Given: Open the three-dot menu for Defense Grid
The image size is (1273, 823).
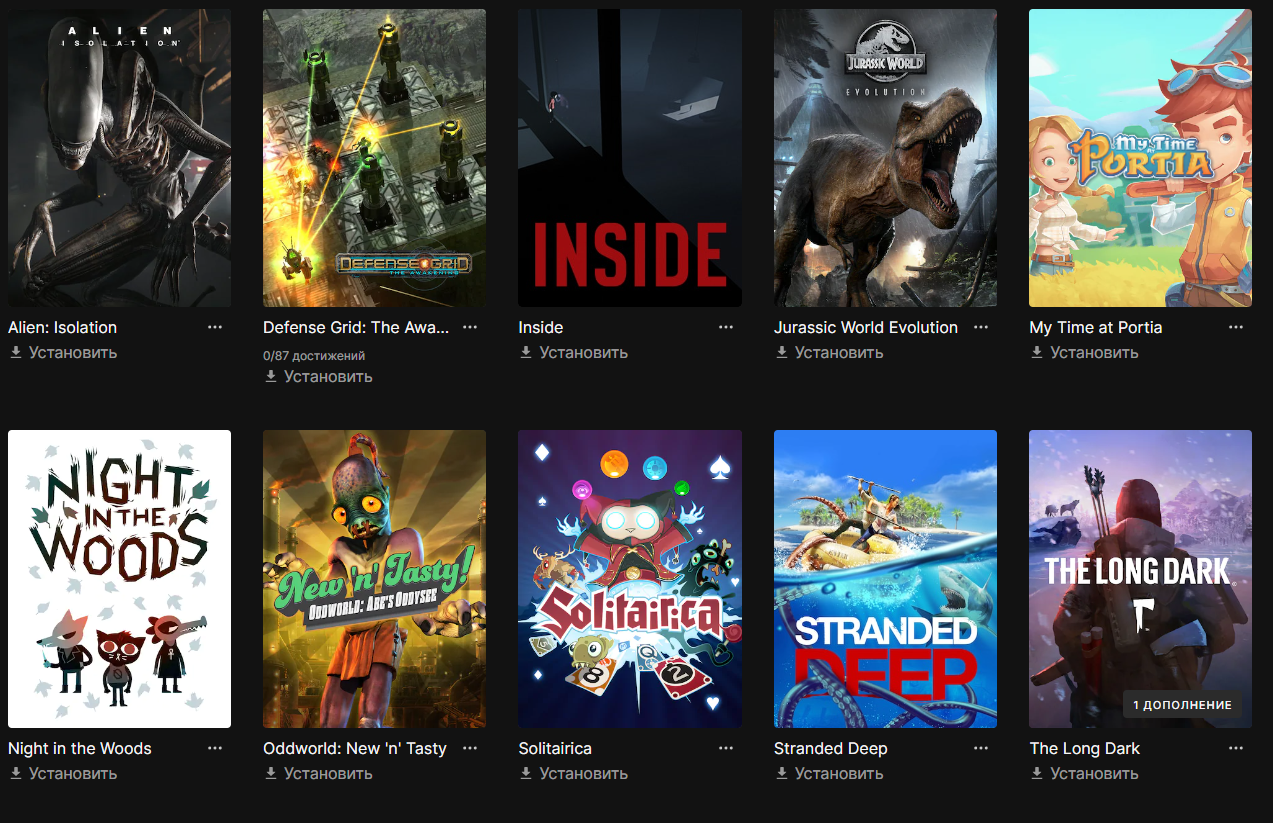Looking at the screenshot, I should (470, 327).
